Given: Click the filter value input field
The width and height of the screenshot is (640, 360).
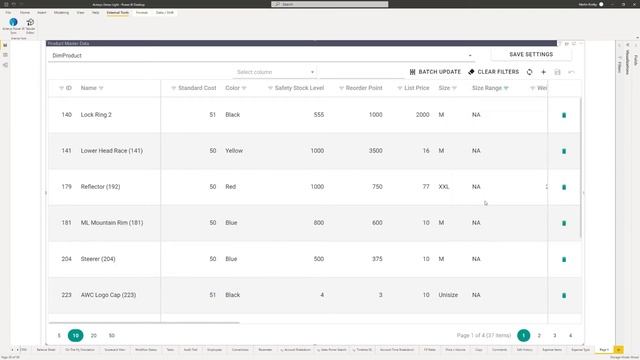Looking at the screenshot, I should click(362, 72).
